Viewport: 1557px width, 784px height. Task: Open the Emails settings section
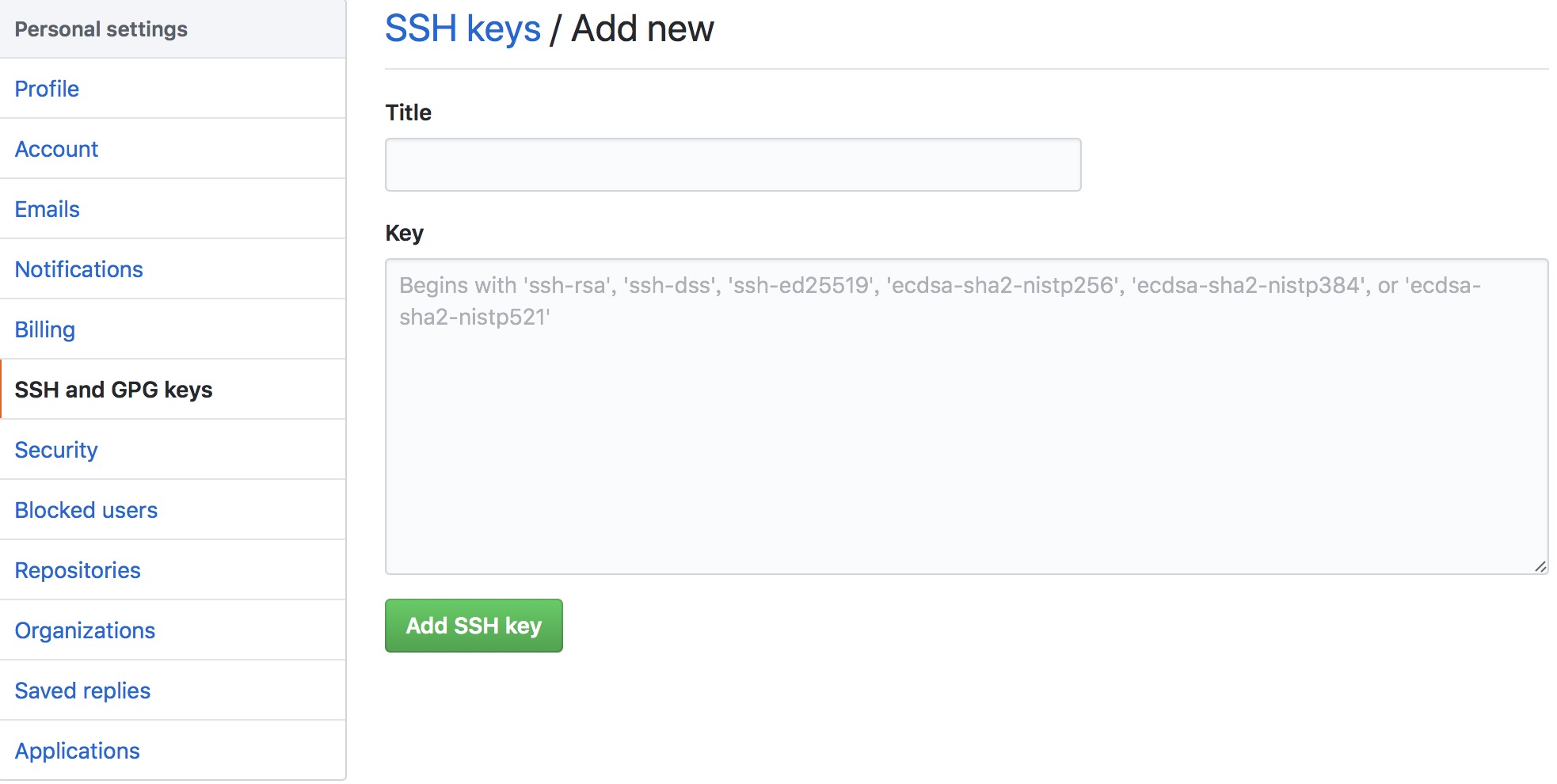click(47, 209)
